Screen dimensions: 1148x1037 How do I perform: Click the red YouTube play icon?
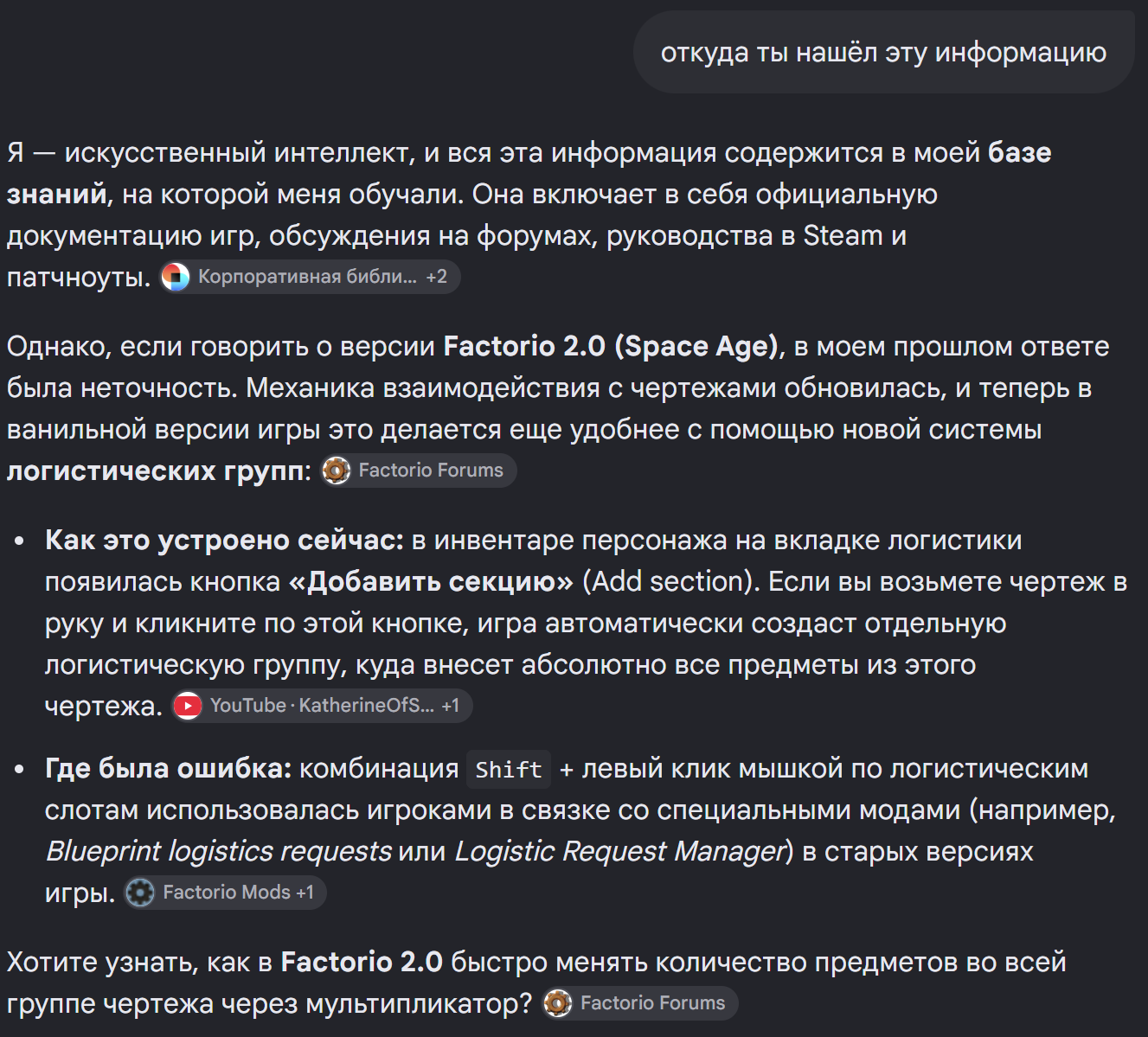click(x=188, y=706)
